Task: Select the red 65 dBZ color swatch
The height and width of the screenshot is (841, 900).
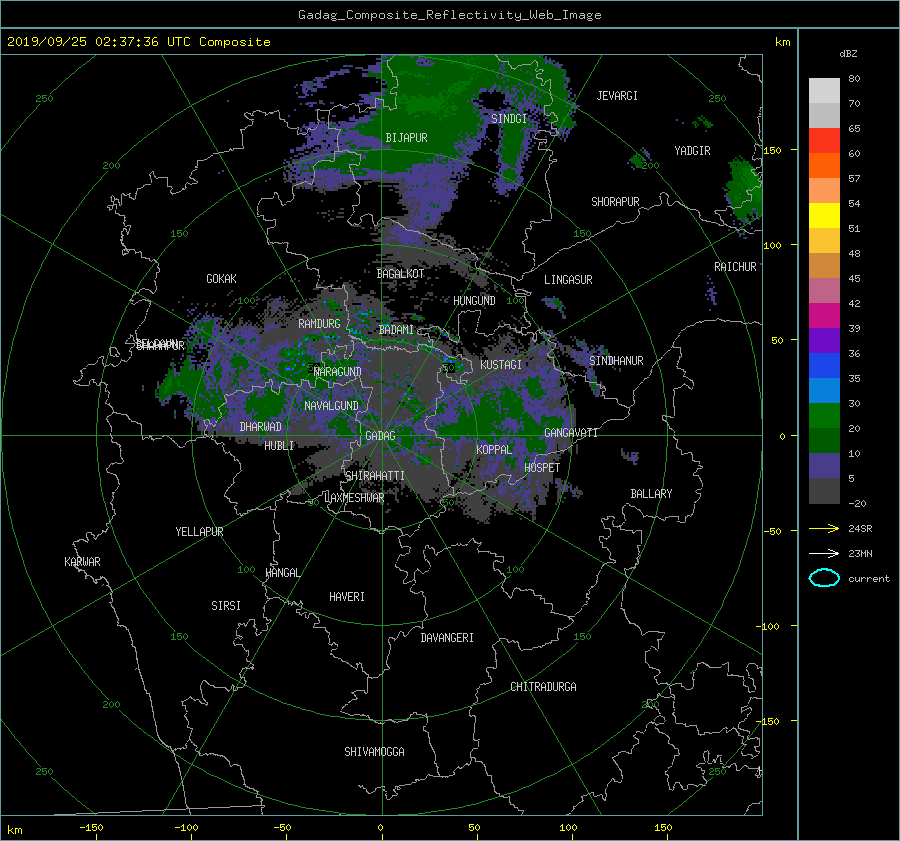Action: (824, 141)
